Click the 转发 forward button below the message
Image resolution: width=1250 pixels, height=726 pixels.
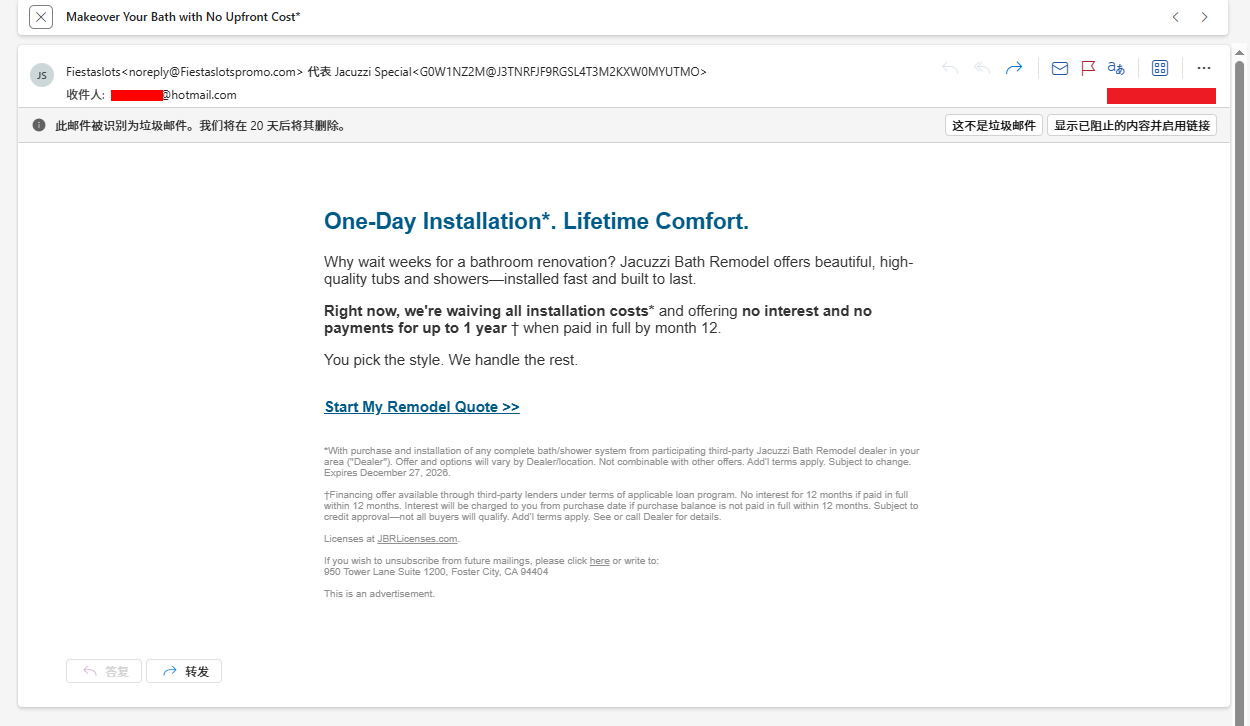tap(184, 671)
